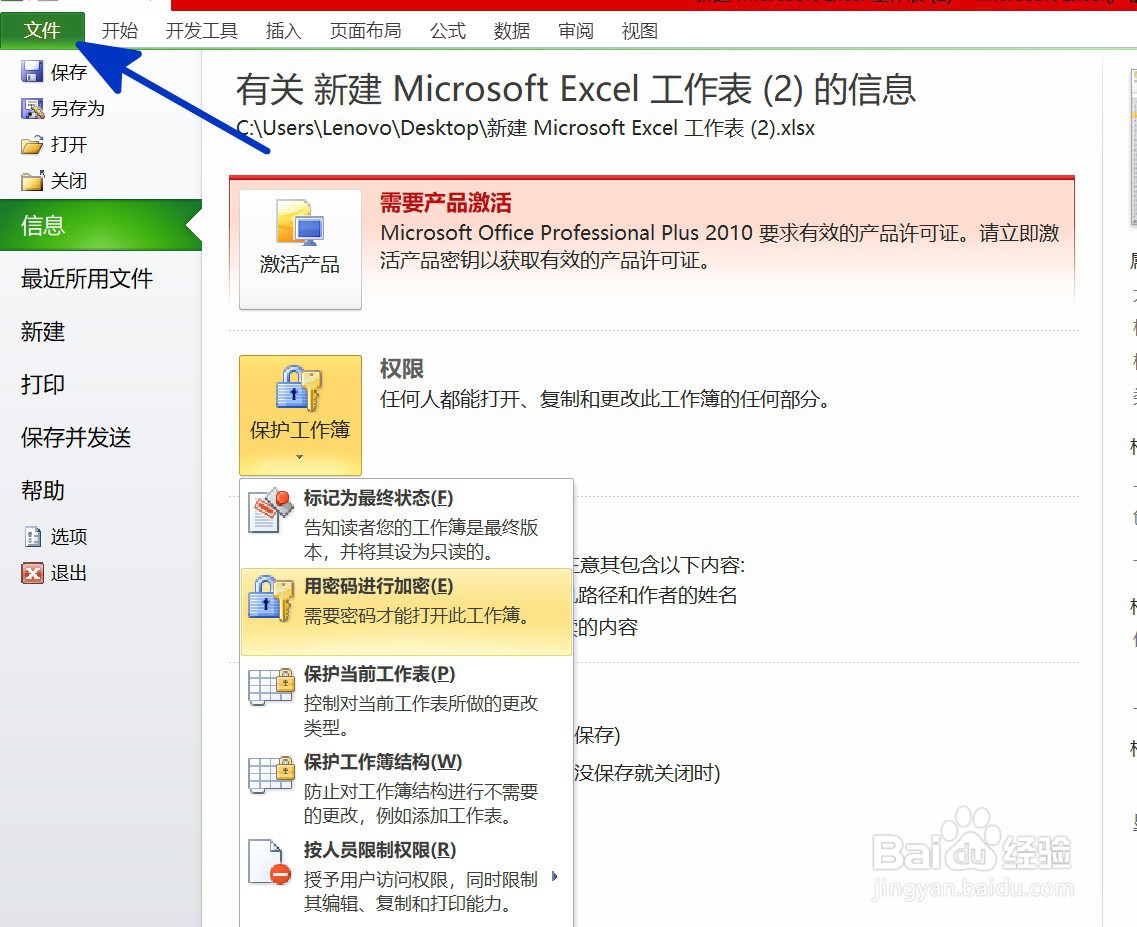
Task: Open 最近所用文件 section
Action: 87,279
